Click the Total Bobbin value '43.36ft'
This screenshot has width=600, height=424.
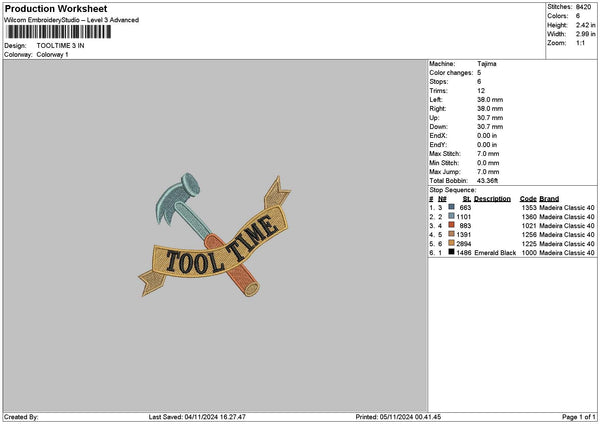click(x=488, y=181)
